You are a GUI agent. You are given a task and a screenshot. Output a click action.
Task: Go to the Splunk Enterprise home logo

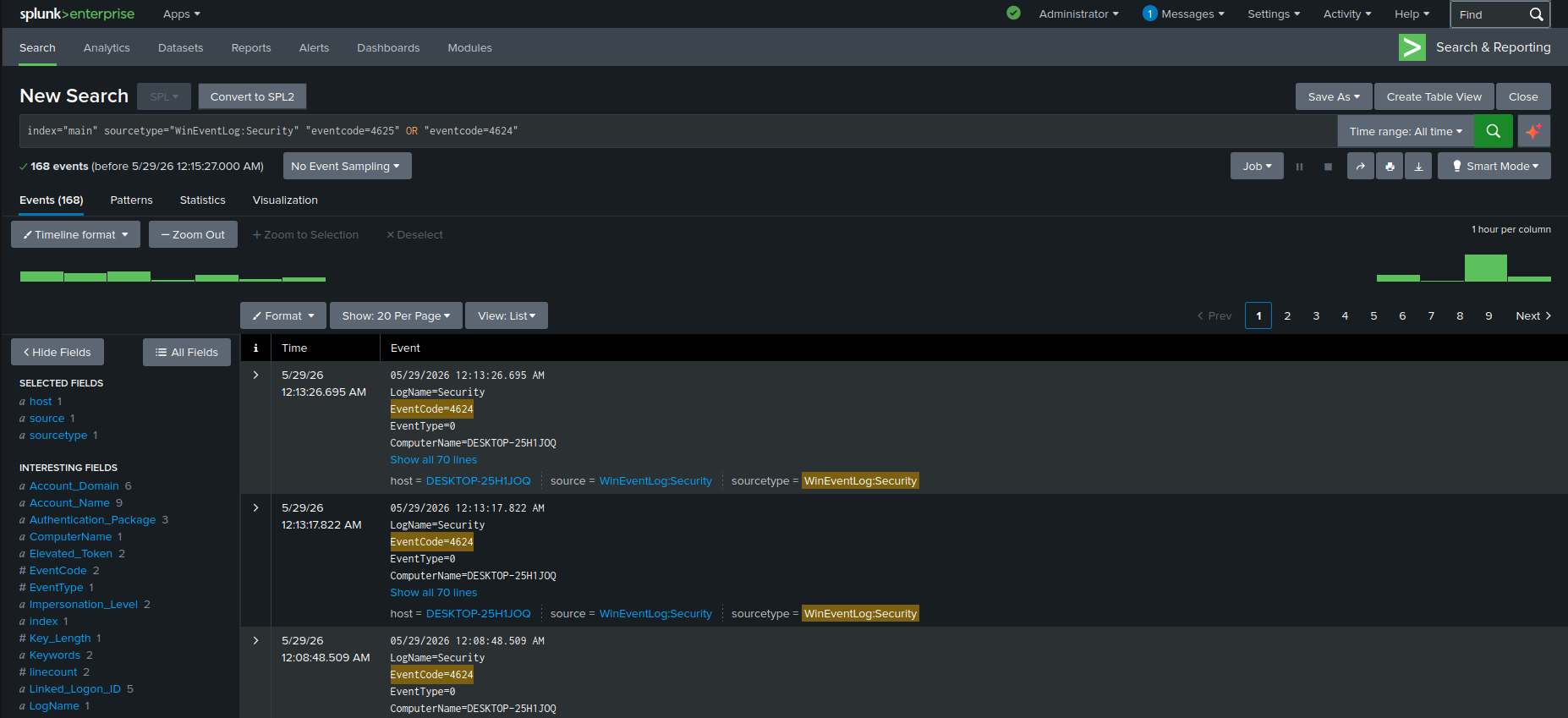point(77,14)
